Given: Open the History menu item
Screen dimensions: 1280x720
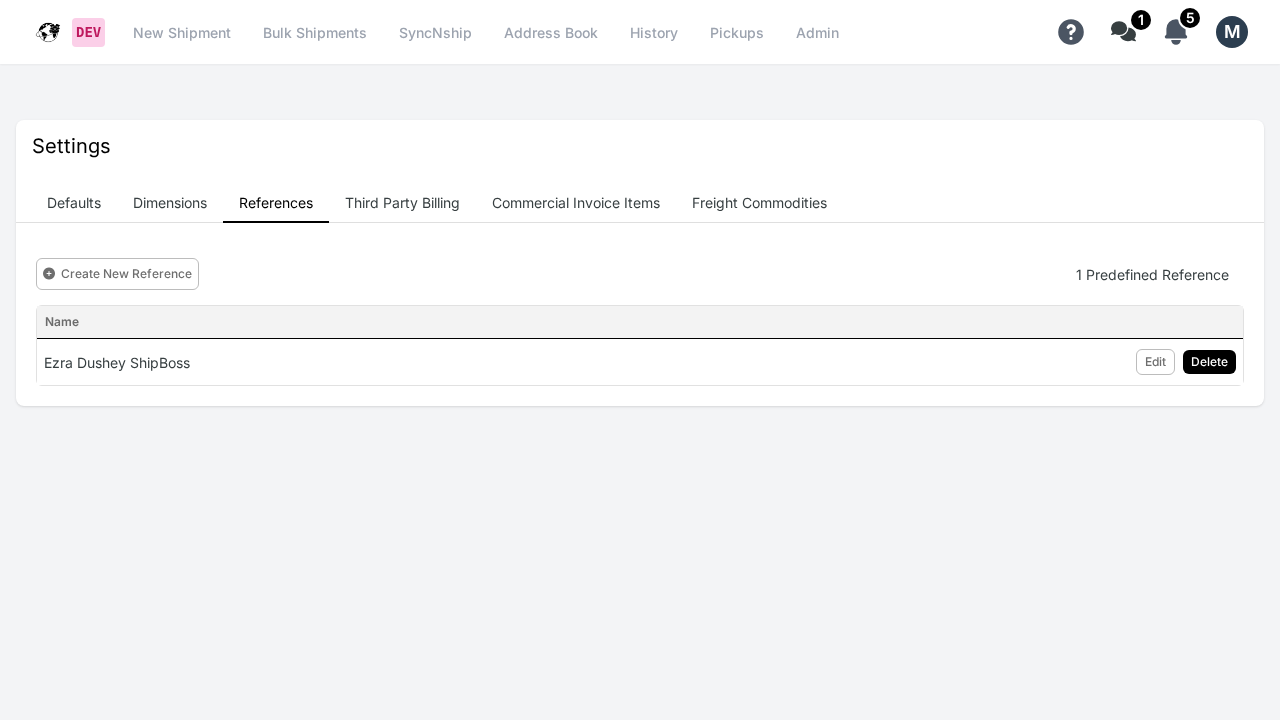Looking at the screenshot, I should click(654, 32).
